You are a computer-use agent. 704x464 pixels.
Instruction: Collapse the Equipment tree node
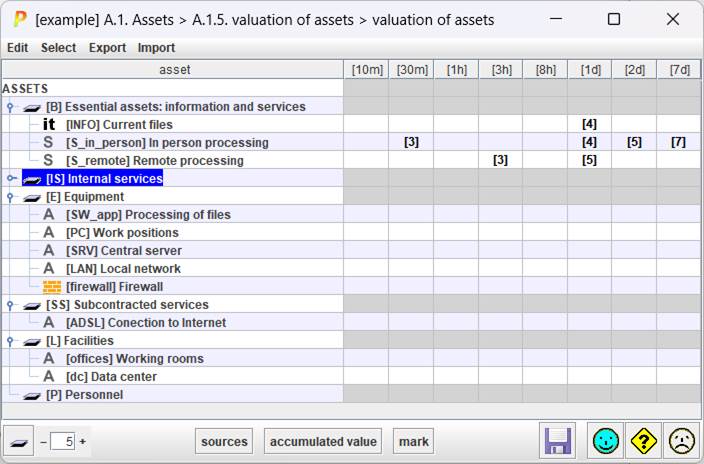10,197
